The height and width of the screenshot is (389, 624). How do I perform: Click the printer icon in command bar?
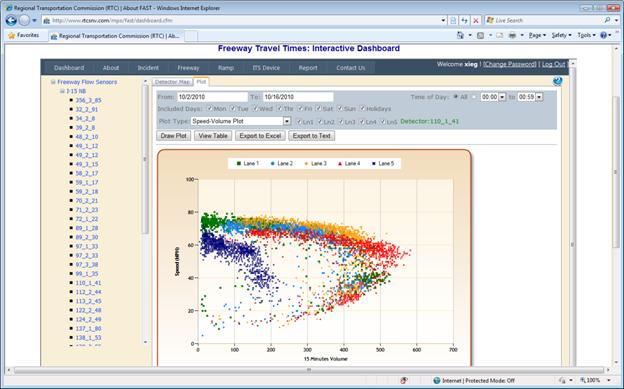coord(512,35)
